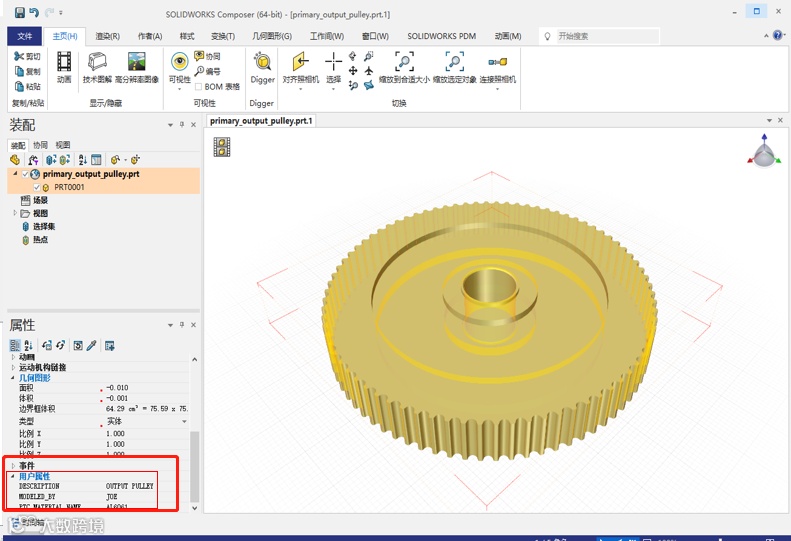This screenshot has height=541, width=791.
Task: Click 缩放到合适大小 zoom to fit
Action: 404,67
